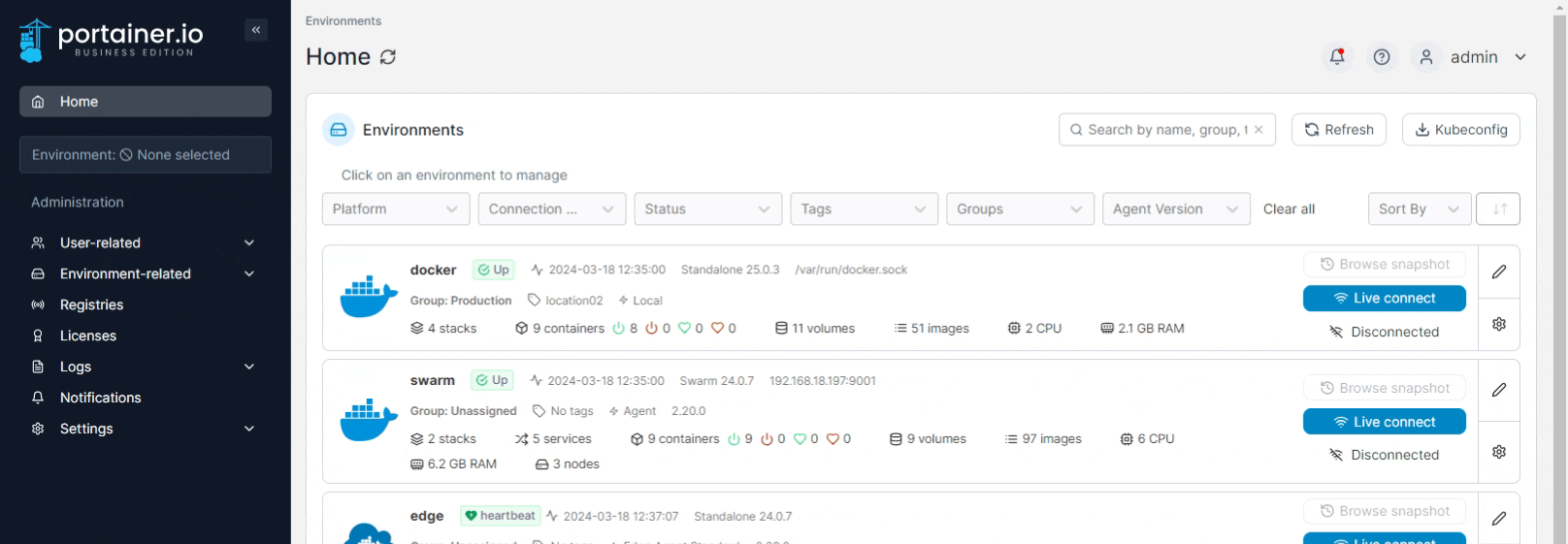Click the pencil icon for swarm environment
This screenshot has height=544, width=1568.
click(x=1498, y=390)
